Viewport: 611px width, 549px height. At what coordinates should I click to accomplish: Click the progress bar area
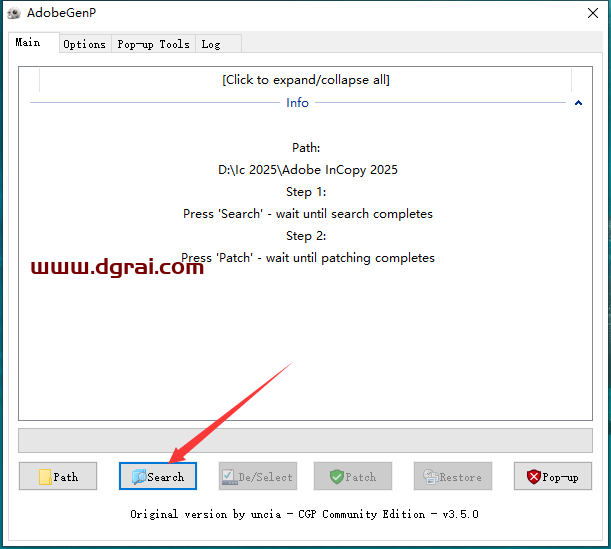[306, 441]
